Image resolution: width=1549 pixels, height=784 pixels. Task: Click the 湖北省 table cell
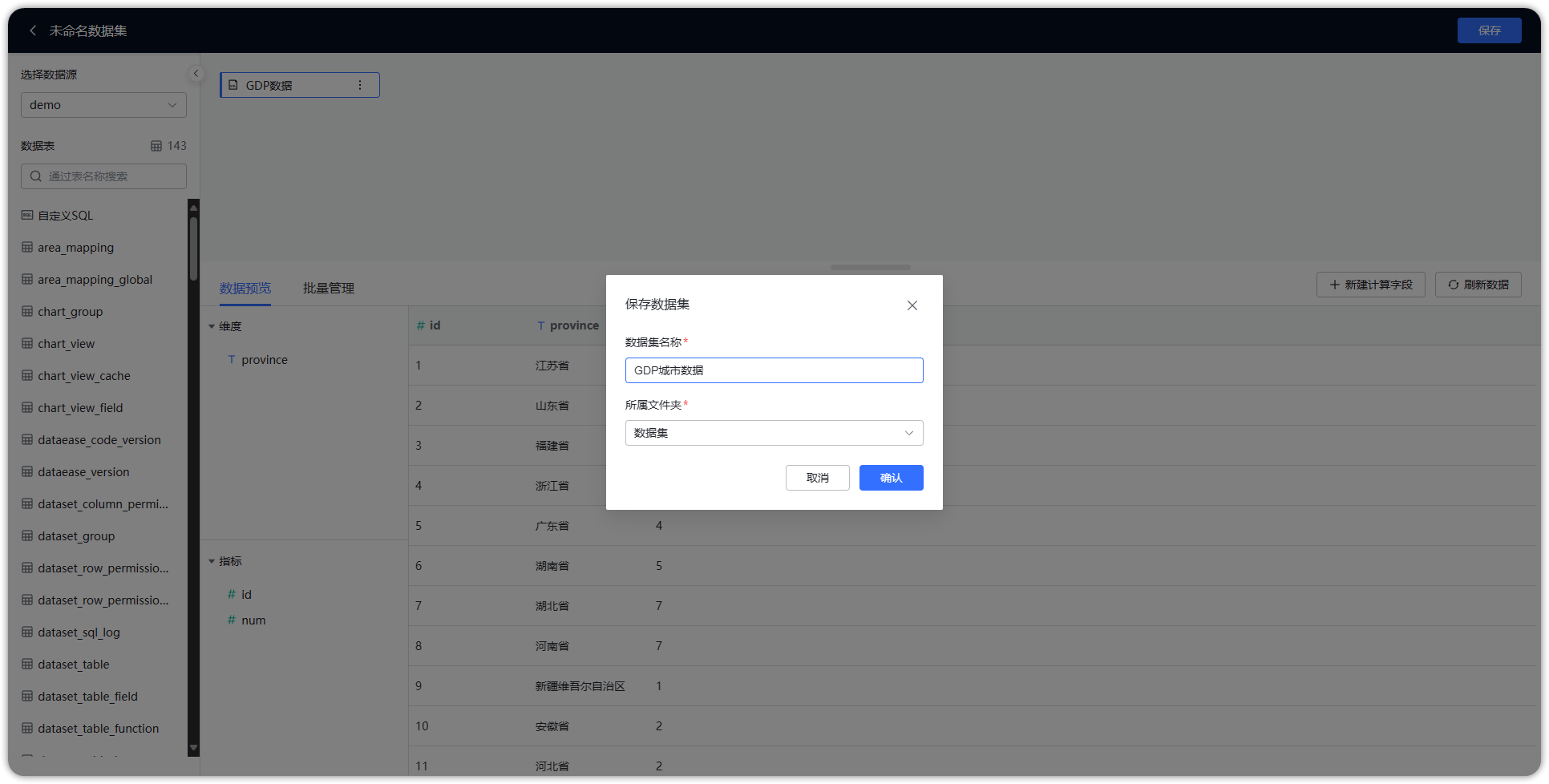point(552,606)
